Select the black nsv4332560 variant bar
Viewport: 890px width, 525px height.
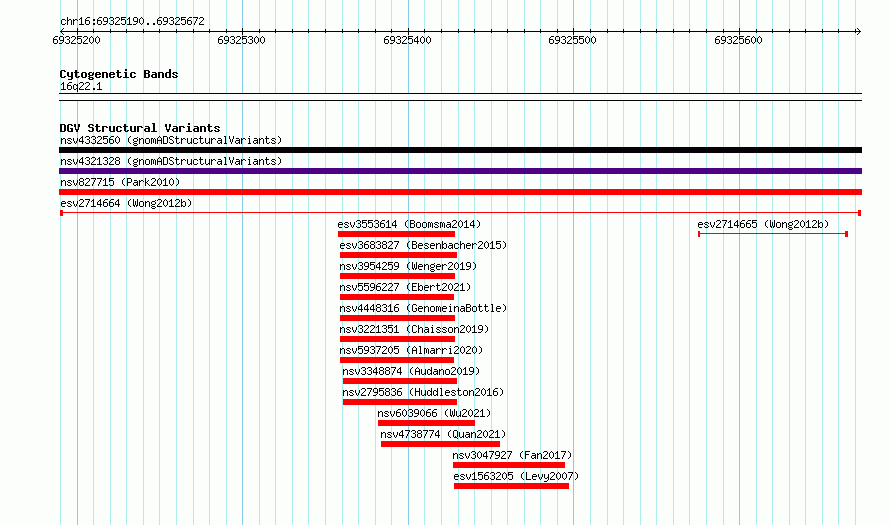[460, 150]
